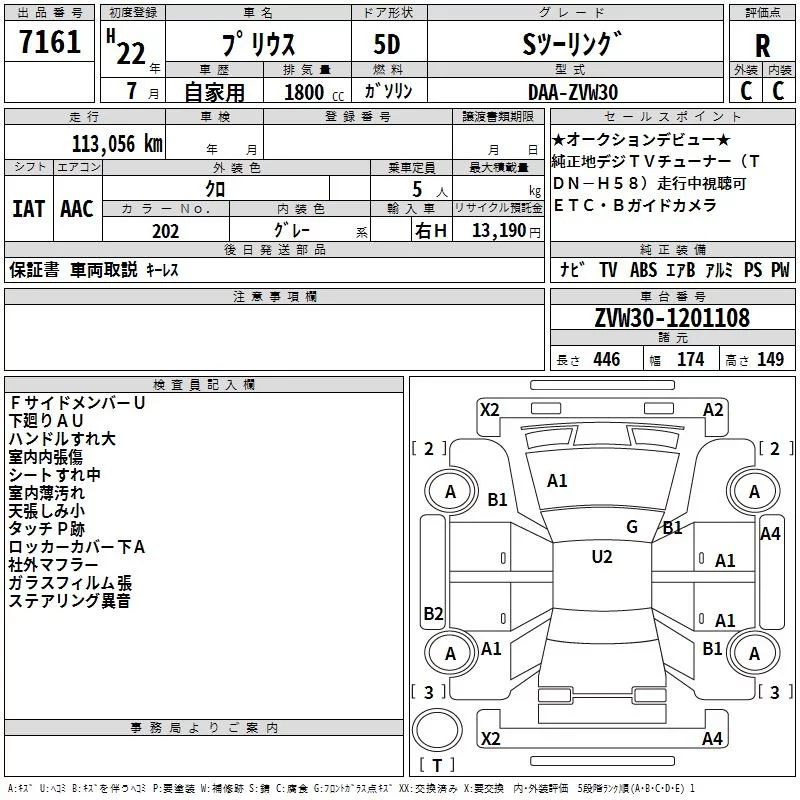Click the U2 roof mark on diagram
Screen dimensions: 800x800
tap(602, 557)
